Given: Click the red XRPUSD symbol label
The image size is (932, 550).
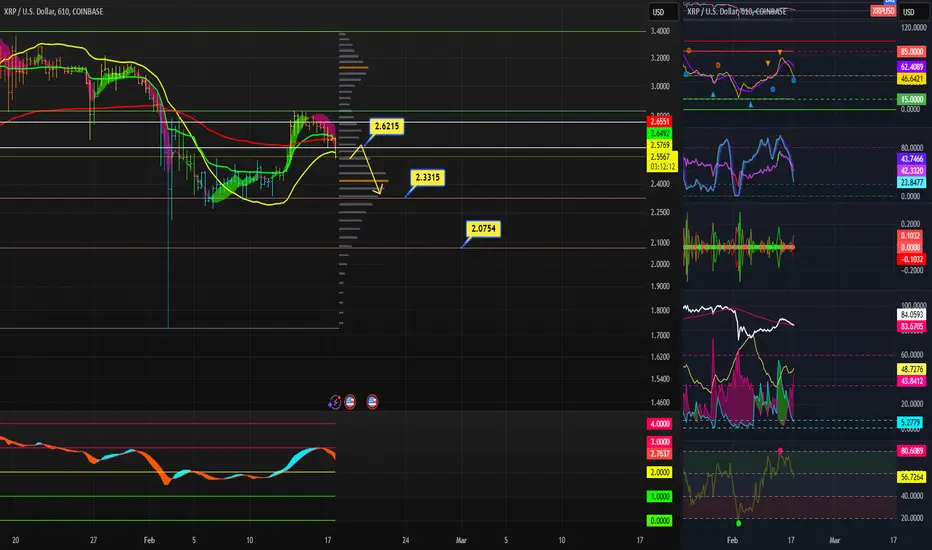Looking at the screenshot, I should (x=883, y=11).
